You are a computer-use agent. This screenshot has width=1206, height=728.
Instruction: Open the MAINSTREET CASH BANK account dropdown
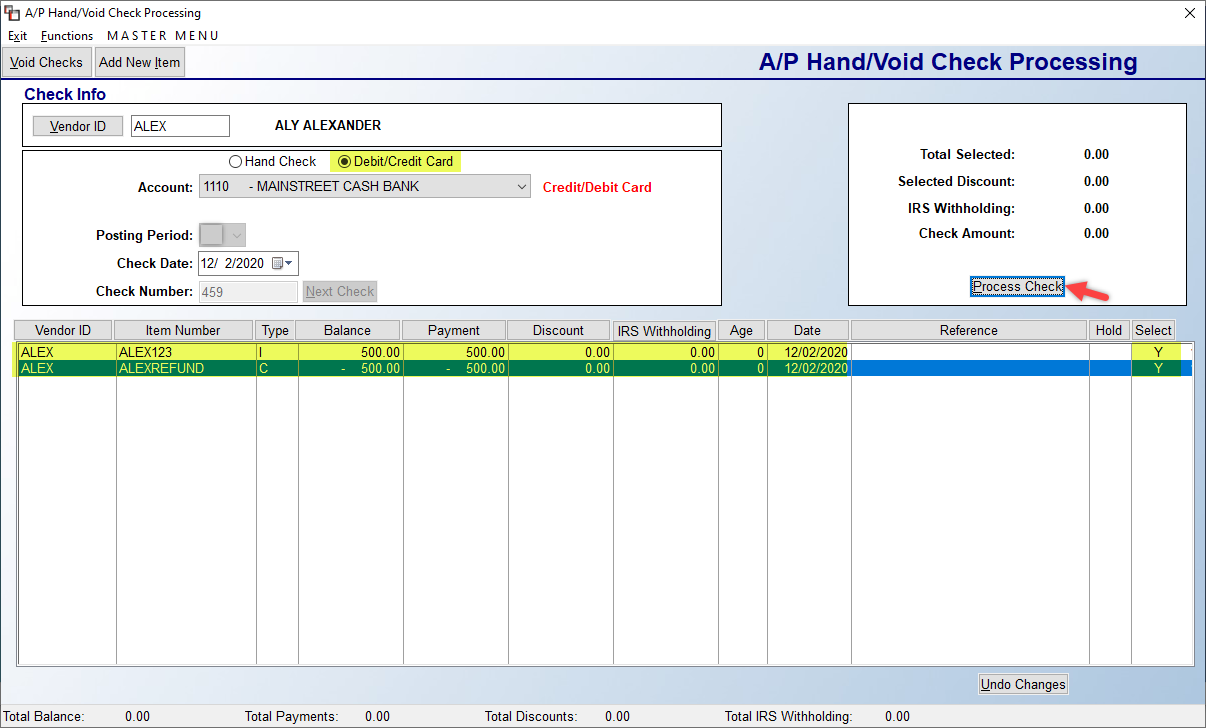coord(521,187)
